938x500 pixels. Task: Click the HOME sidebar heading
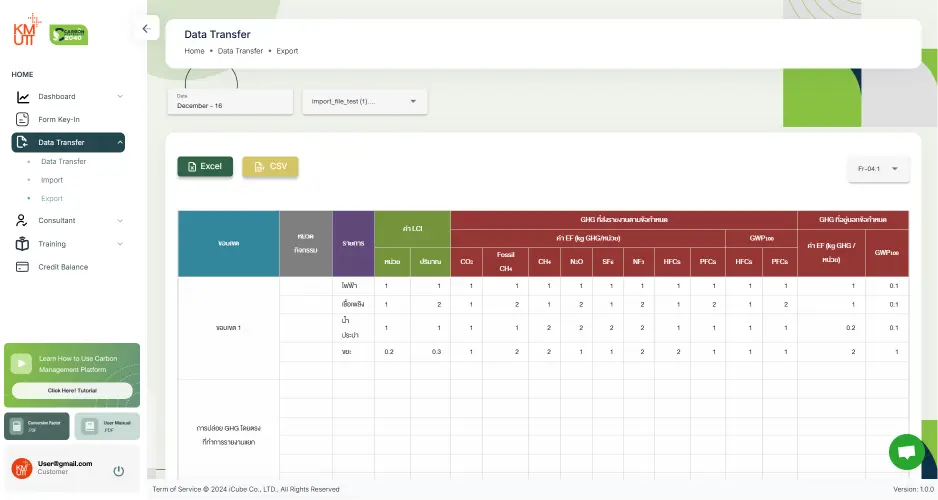[x=22, y=75]
